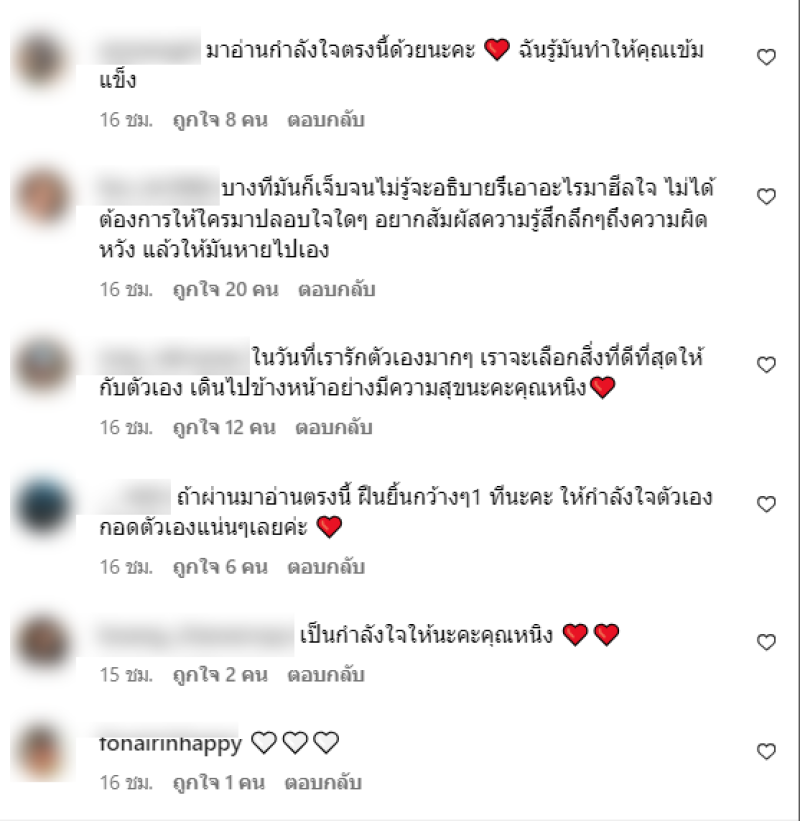Reply to the comment with 12 likes
Screen dimensions: 800x821
pyautogui.click(x=334, y=428)
